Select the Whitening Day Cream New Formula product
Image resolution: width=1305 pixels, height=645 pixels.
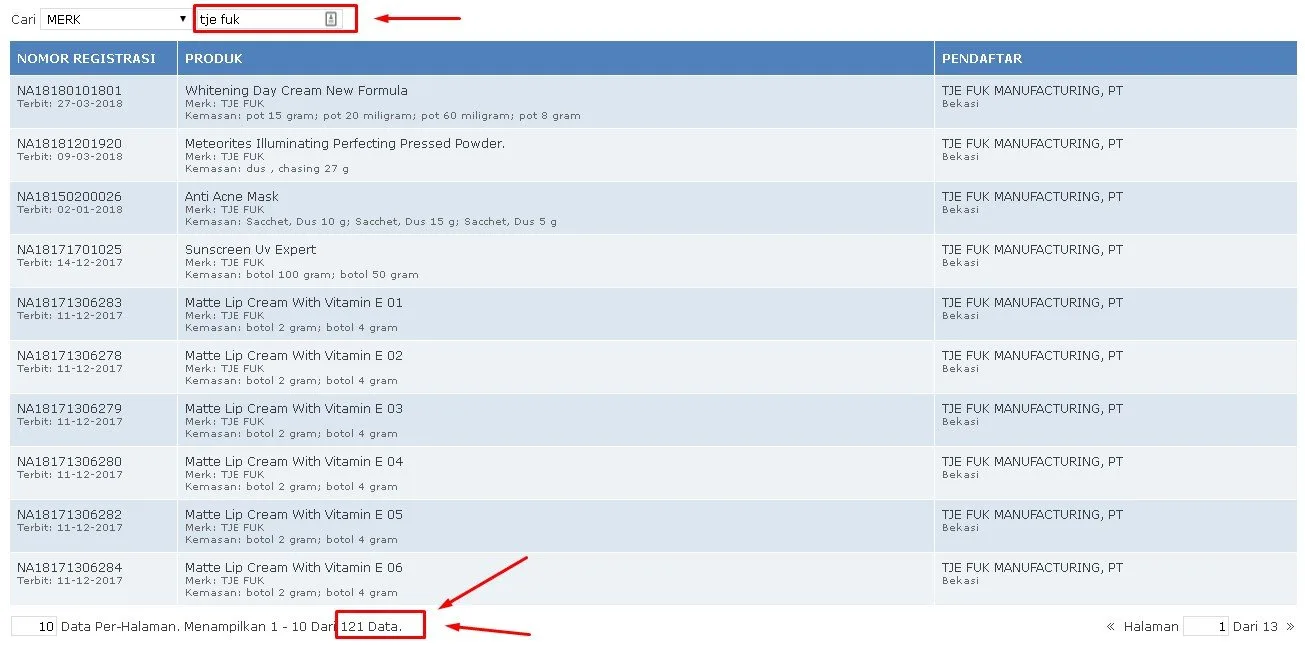(x=296, y=91)
